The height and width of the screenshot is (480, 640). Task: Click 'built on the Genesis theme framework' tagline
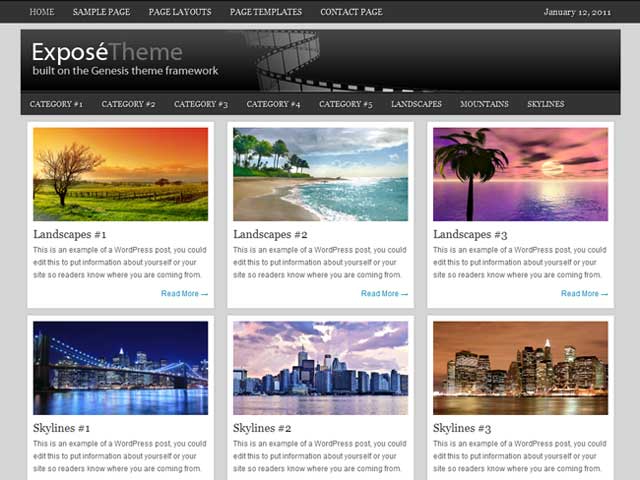(x=125, y=71)
